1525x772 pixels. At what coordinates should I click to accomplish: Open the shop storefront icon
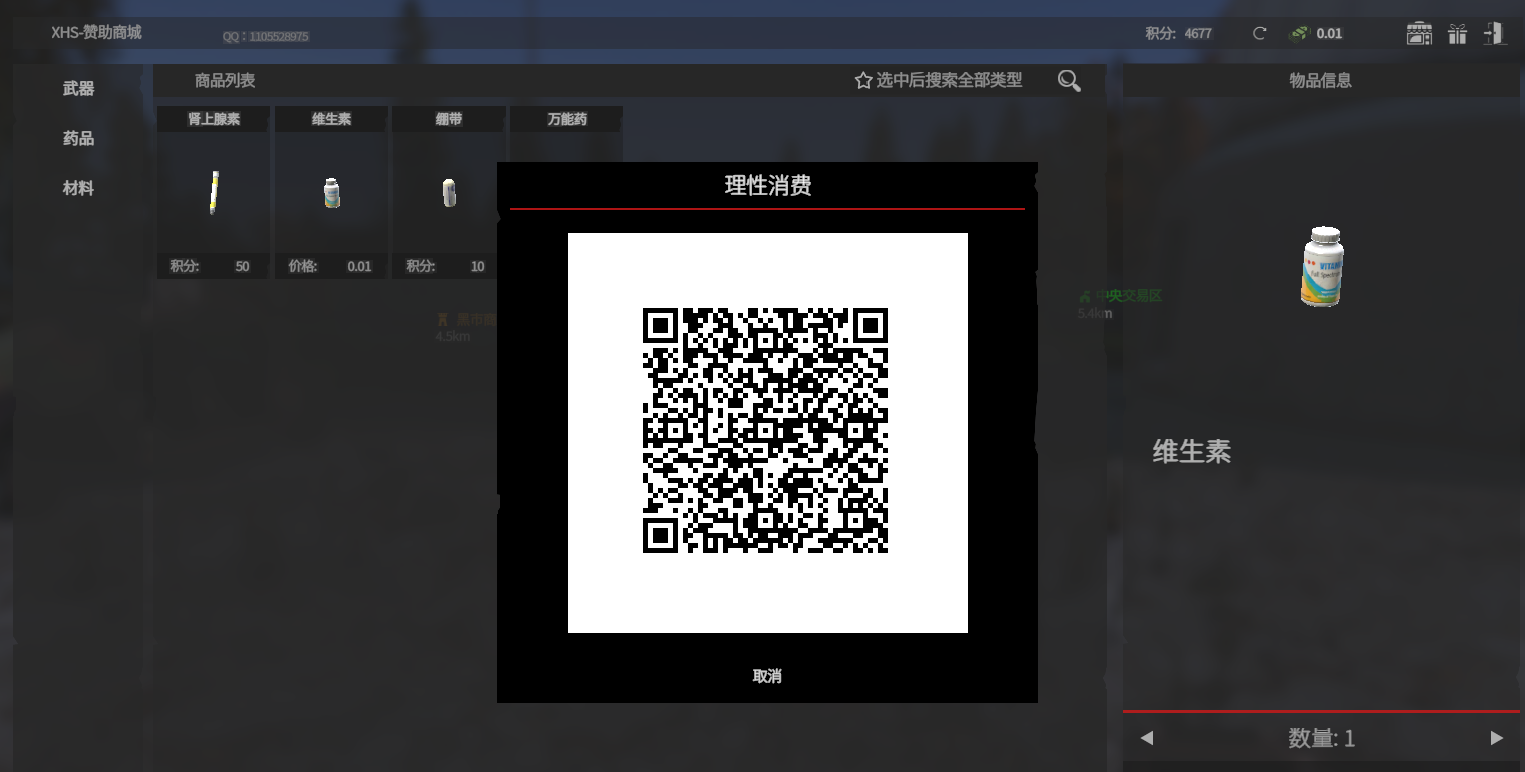click(x=1419, y=34)
